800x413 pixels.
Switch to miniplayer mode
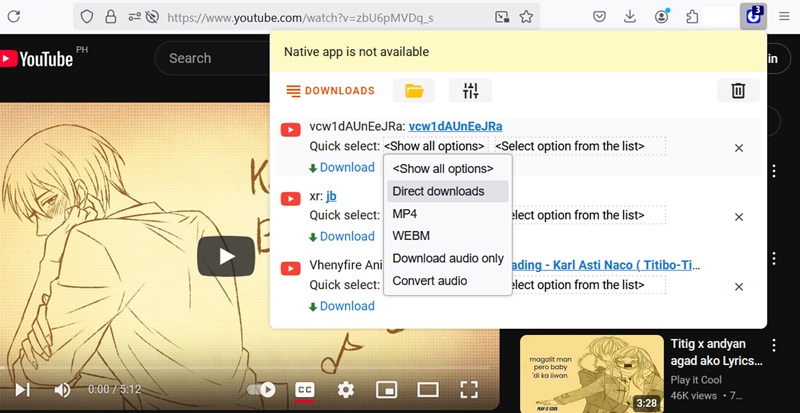386,390
